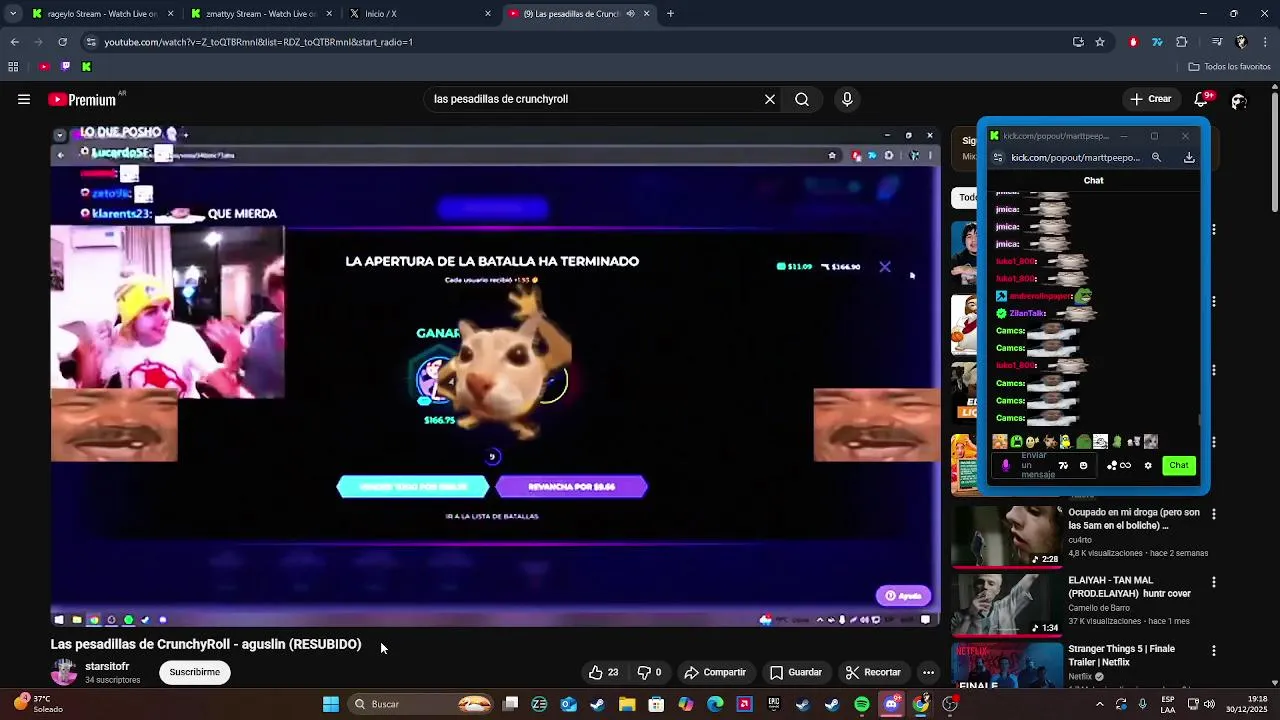Open Microsoft Edge from the taskbar

pos(715,704)
